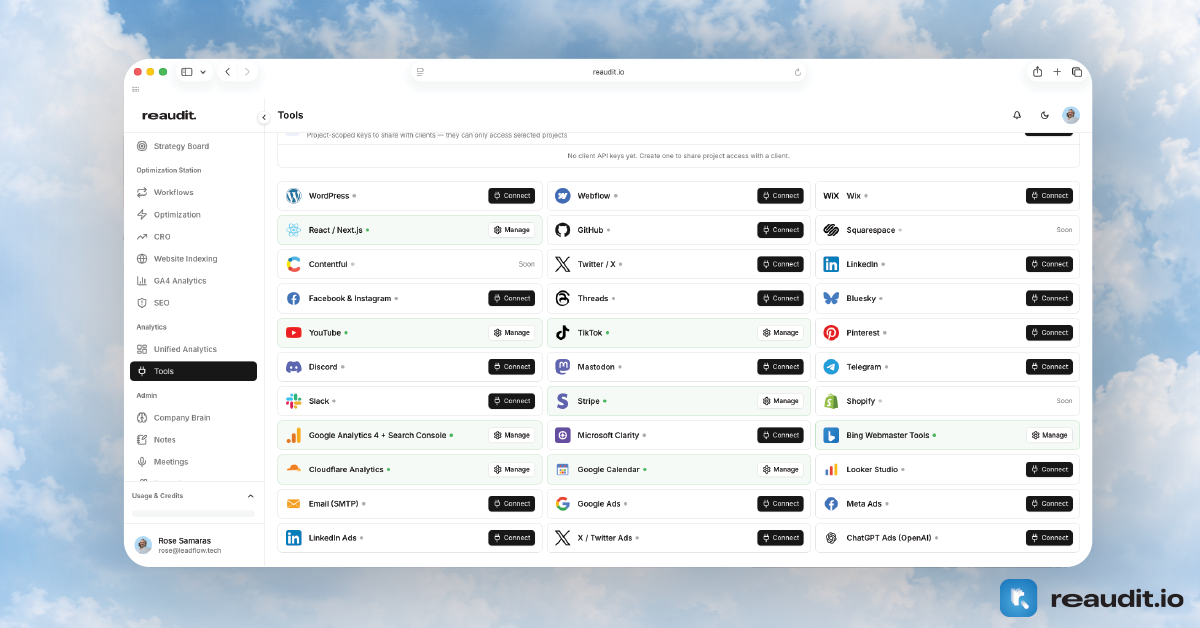The width and height of the screenshot is (1200, 628).
Task: Open Rose Samaras profile at sidebar bottom
Action: pyautogui.click(x=193, y=545)
